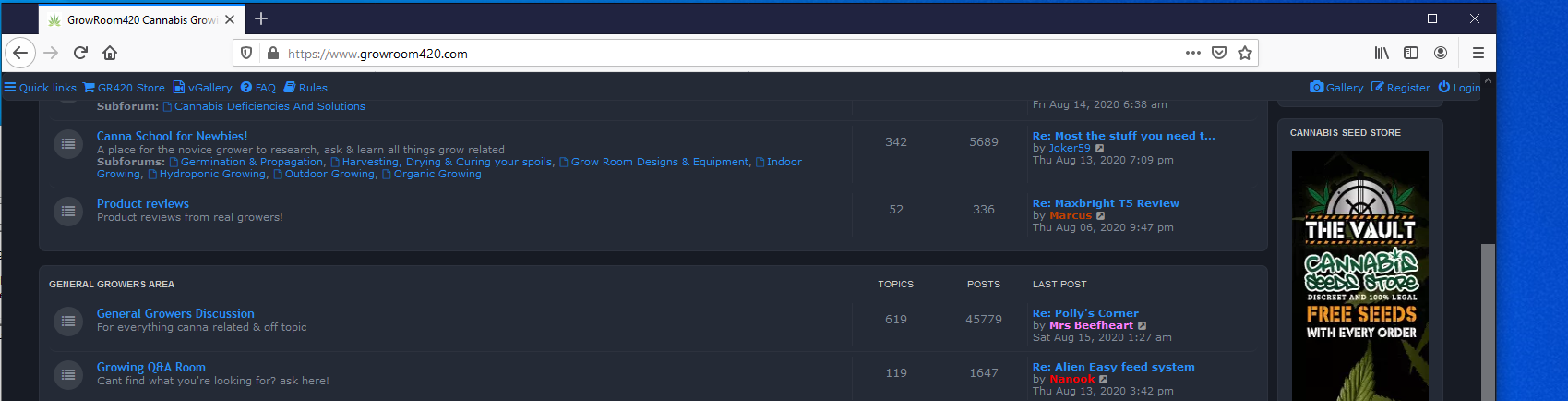The width and height of the screenshot is (1568, 401).
Task: View latest post icon next to Joker59
Action: click(x=1099, y=149)
